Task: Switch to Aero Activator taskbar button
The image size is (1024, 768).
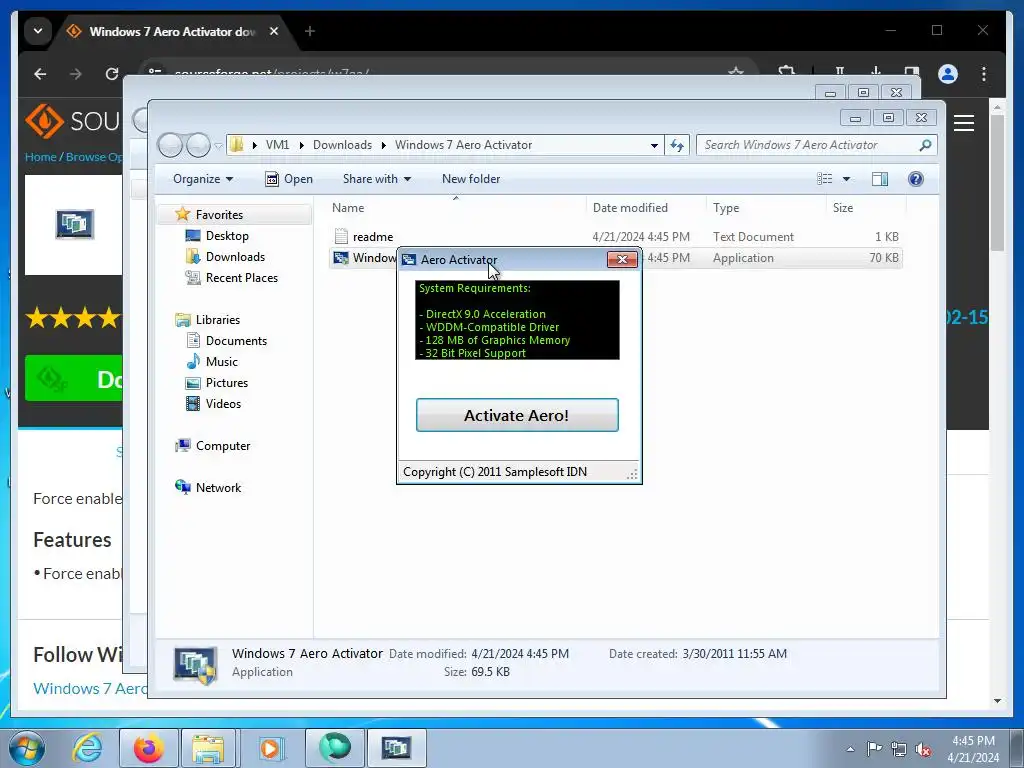Action: [x=396, y=748]
